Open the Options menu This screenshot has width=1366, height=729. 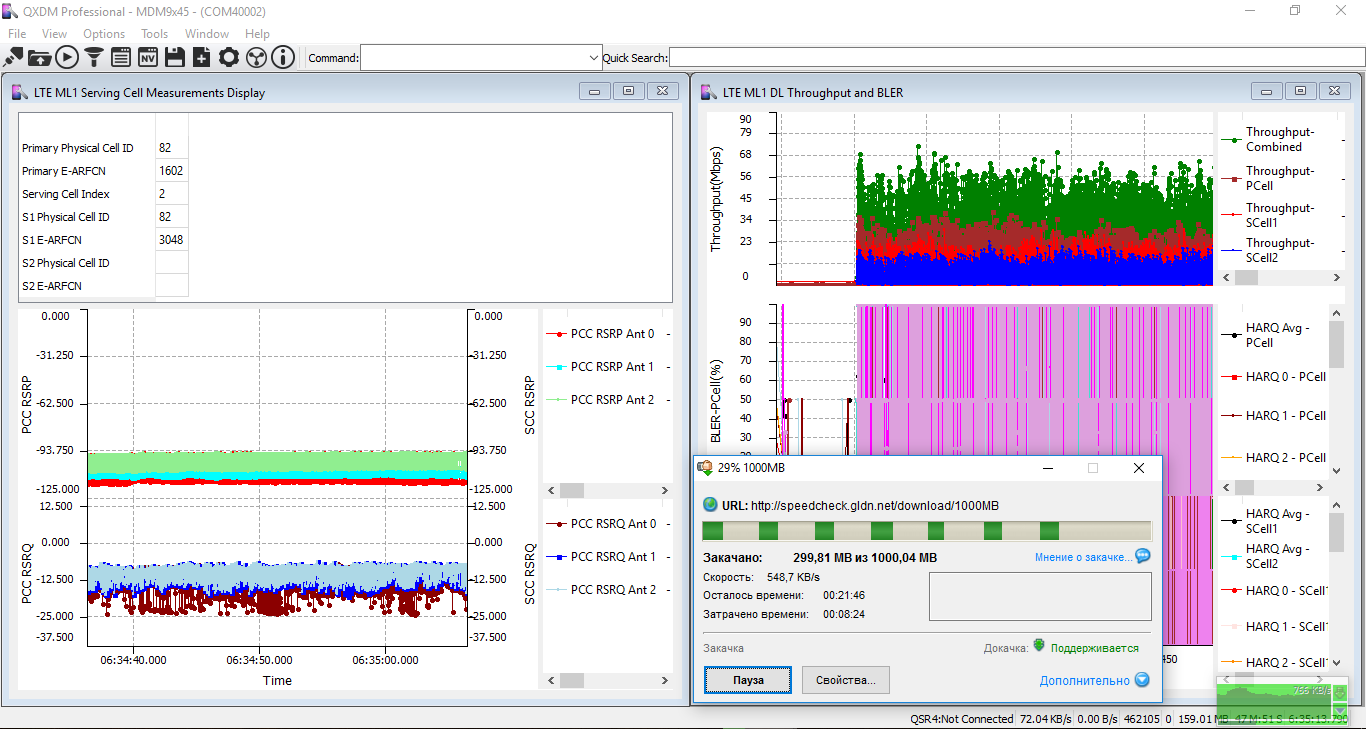pyautogui.click(x=104, y=34)
